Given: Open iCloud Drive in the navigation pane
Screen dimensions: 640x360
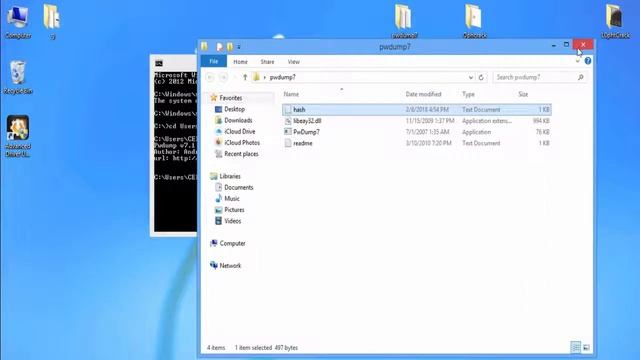Looking at the screenshot, I should click(x=240, y=131).
